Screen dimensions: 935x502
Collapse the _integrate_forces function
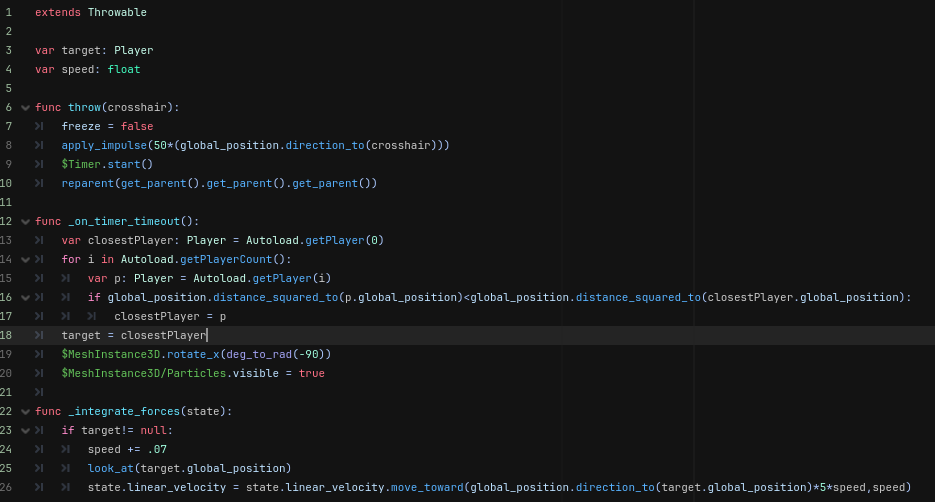point(25,411)
